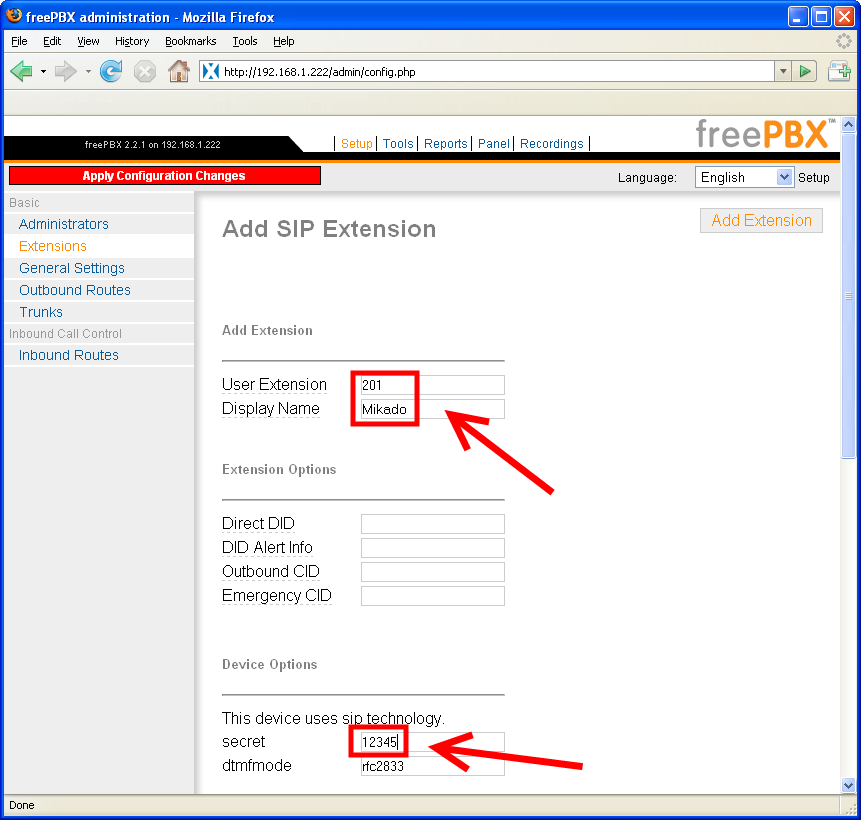Screen dimensions: 861x820
Task: Switch to the Reports tab
Action: 446,143
